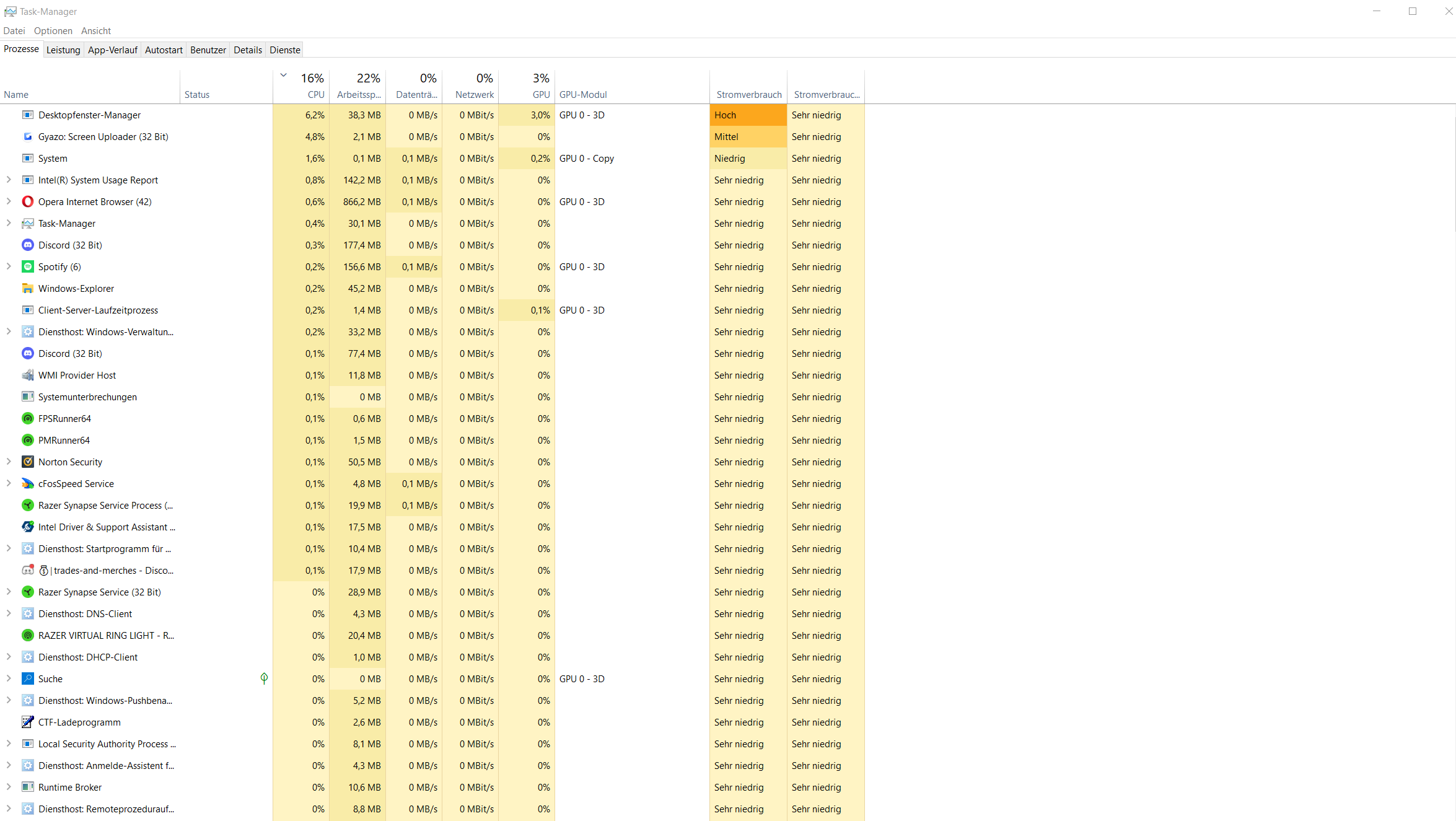Click the CTF-Ladeprogramm icon
Screen dimensions: 1456x821
[x=28, y=722]
